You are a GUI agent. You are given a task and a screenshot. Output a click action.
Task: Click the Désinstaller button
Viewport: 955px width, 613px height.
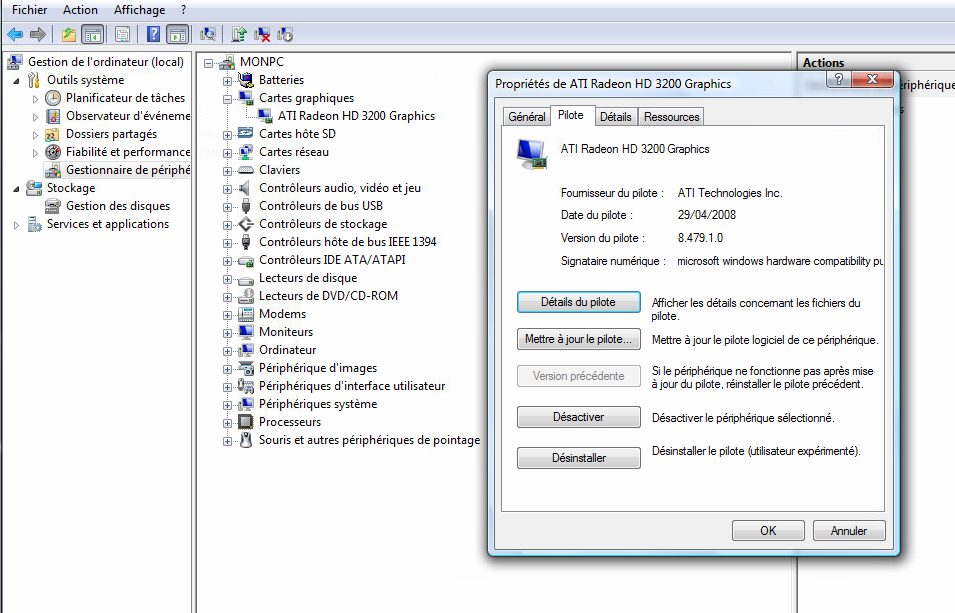[x=579, y=458]
